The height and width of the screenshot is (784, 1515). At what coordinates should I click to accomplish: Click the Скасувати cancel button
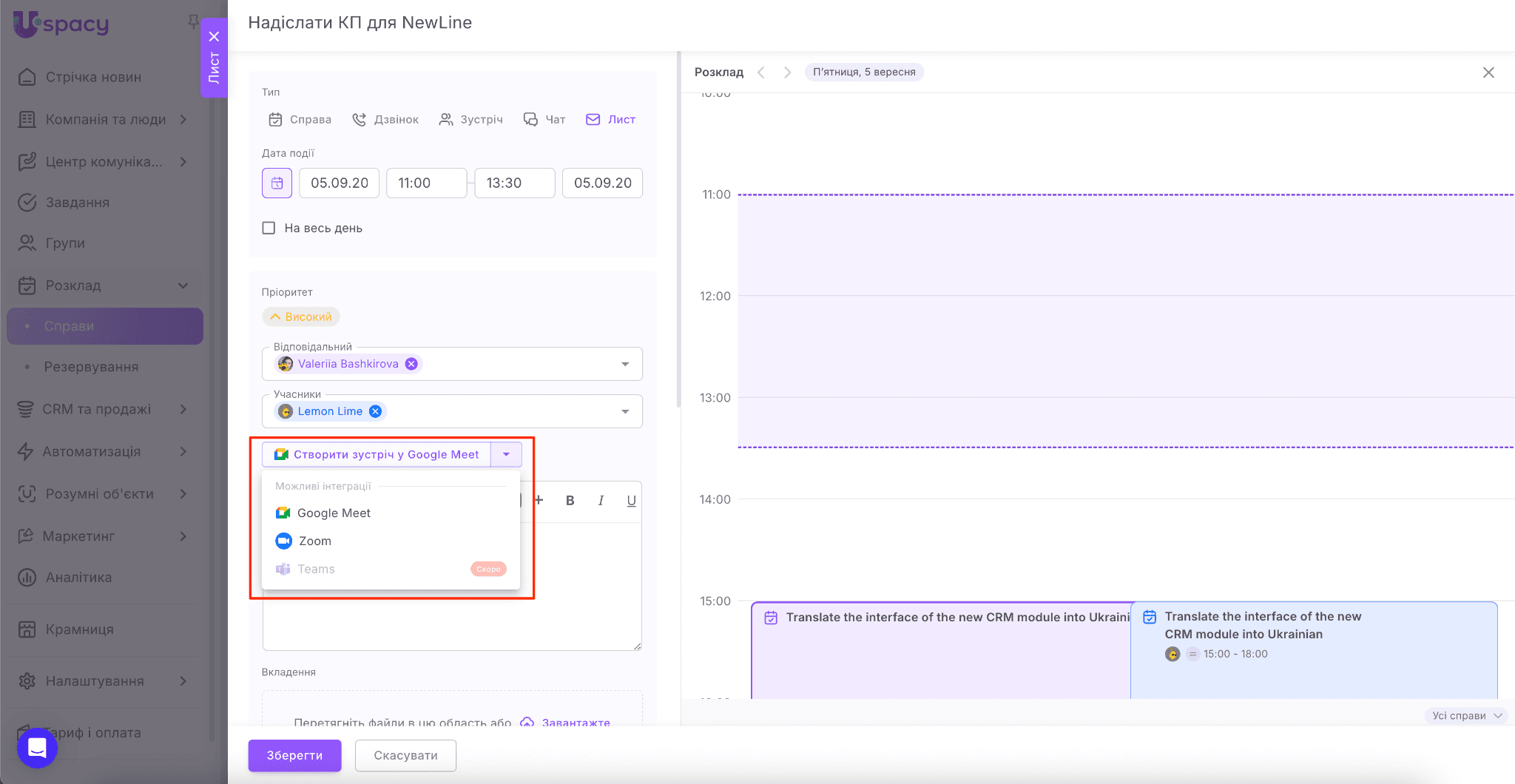[x=405, y=755]
